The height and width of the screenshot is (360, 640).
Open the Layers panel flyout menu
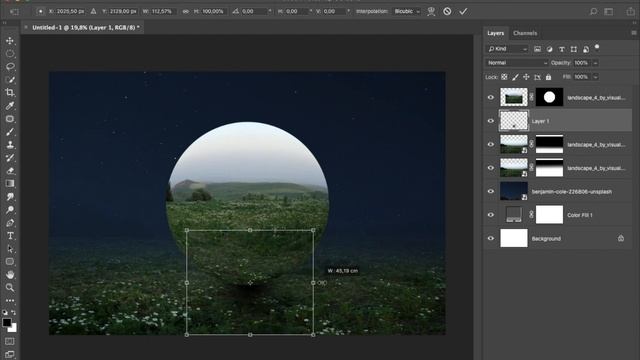pos(633,33)
